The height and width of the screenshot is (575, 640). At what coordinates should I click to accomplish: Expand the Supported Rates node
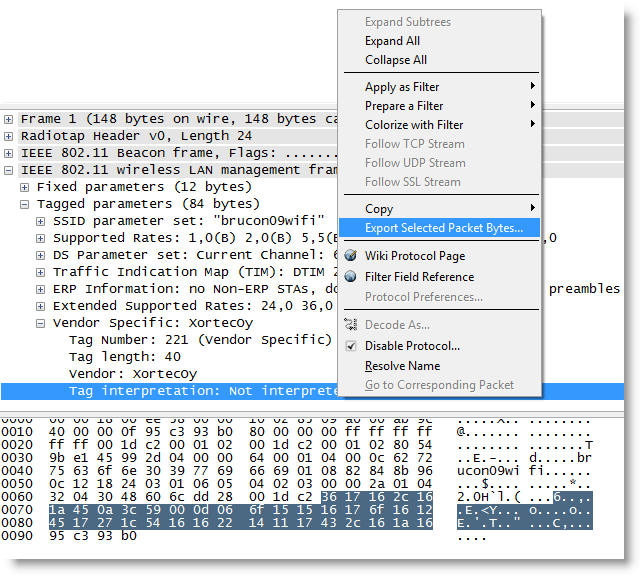click(x=40, y=238)
